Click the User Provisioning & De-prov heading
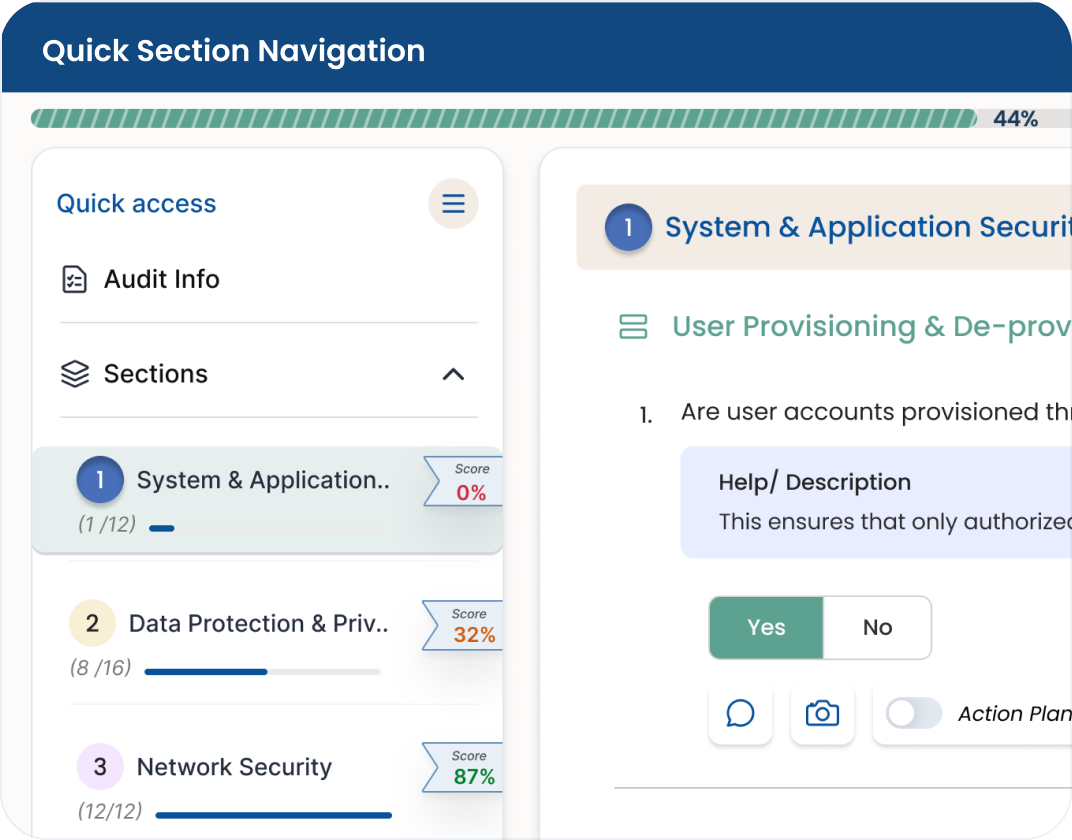Screen dimensions: 1072x840 (x=872, y=327)
